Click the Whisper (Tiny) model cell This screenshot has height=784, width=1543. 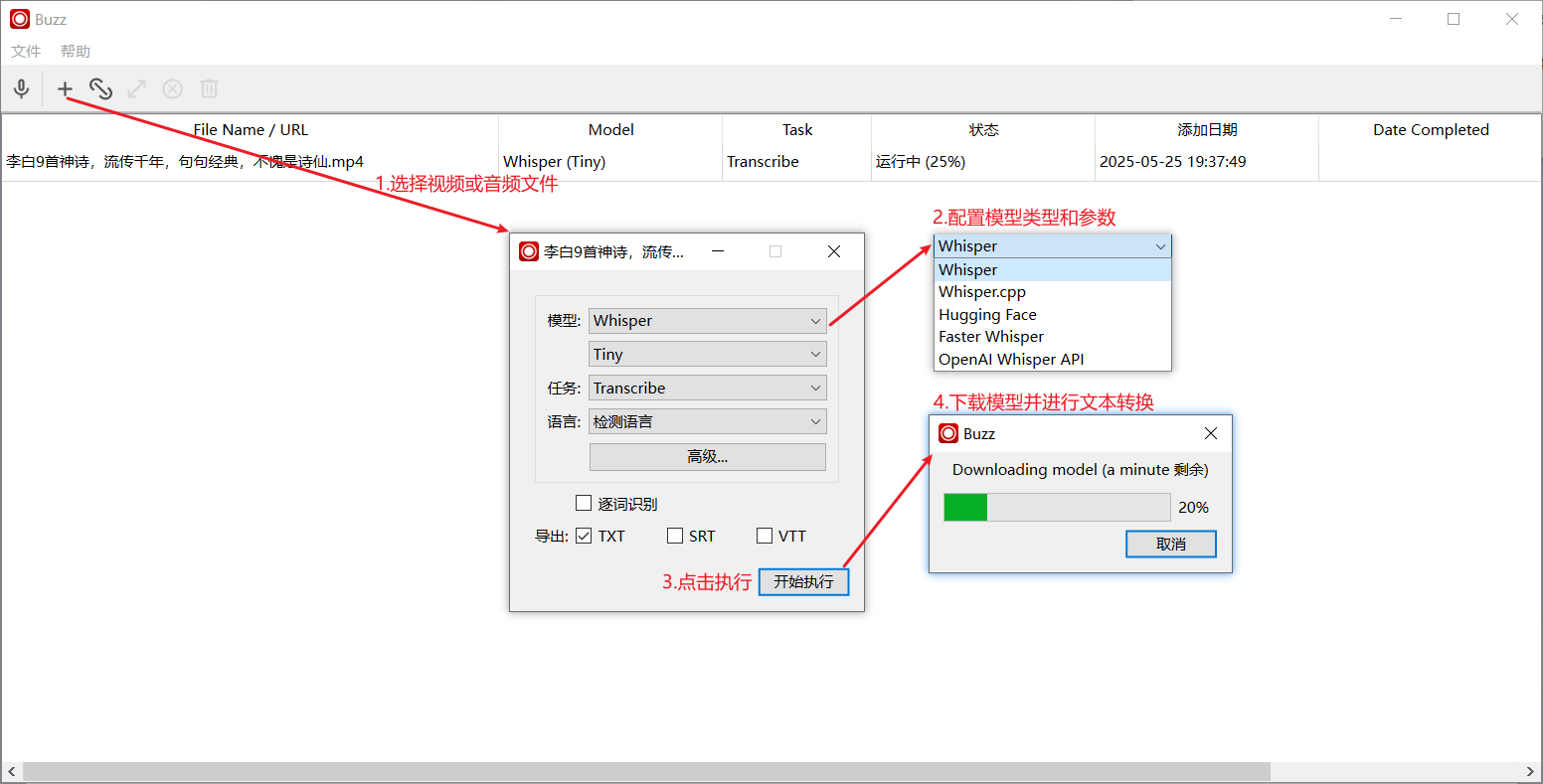(x=610, y=162)
